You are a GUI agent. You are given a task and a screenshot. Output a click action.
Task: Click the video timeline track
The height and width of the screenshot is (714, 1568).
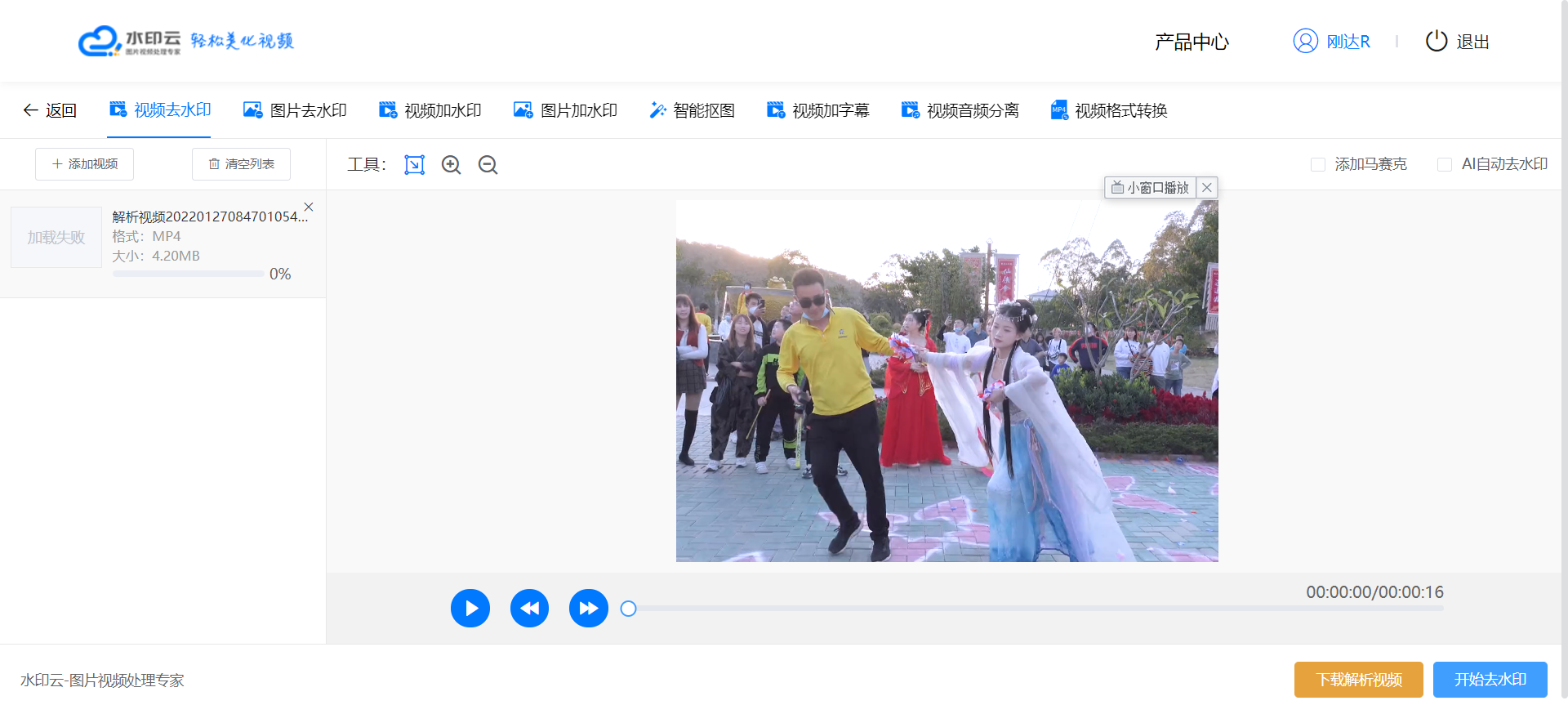coord(1036,609)
